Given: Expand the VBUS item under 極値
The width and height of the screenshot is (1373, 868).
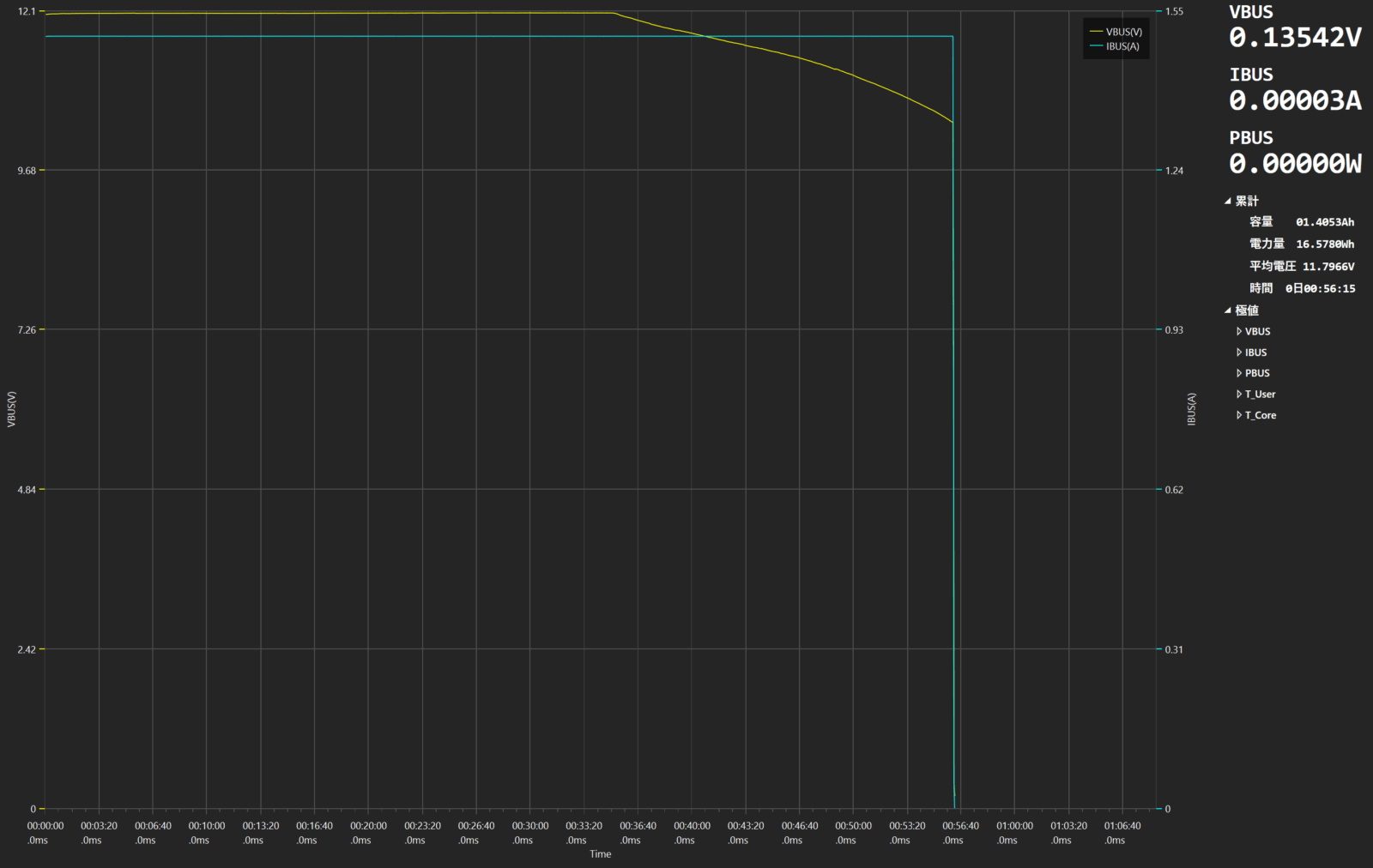Looking at the screenshot, I should tap(1239, 331).
